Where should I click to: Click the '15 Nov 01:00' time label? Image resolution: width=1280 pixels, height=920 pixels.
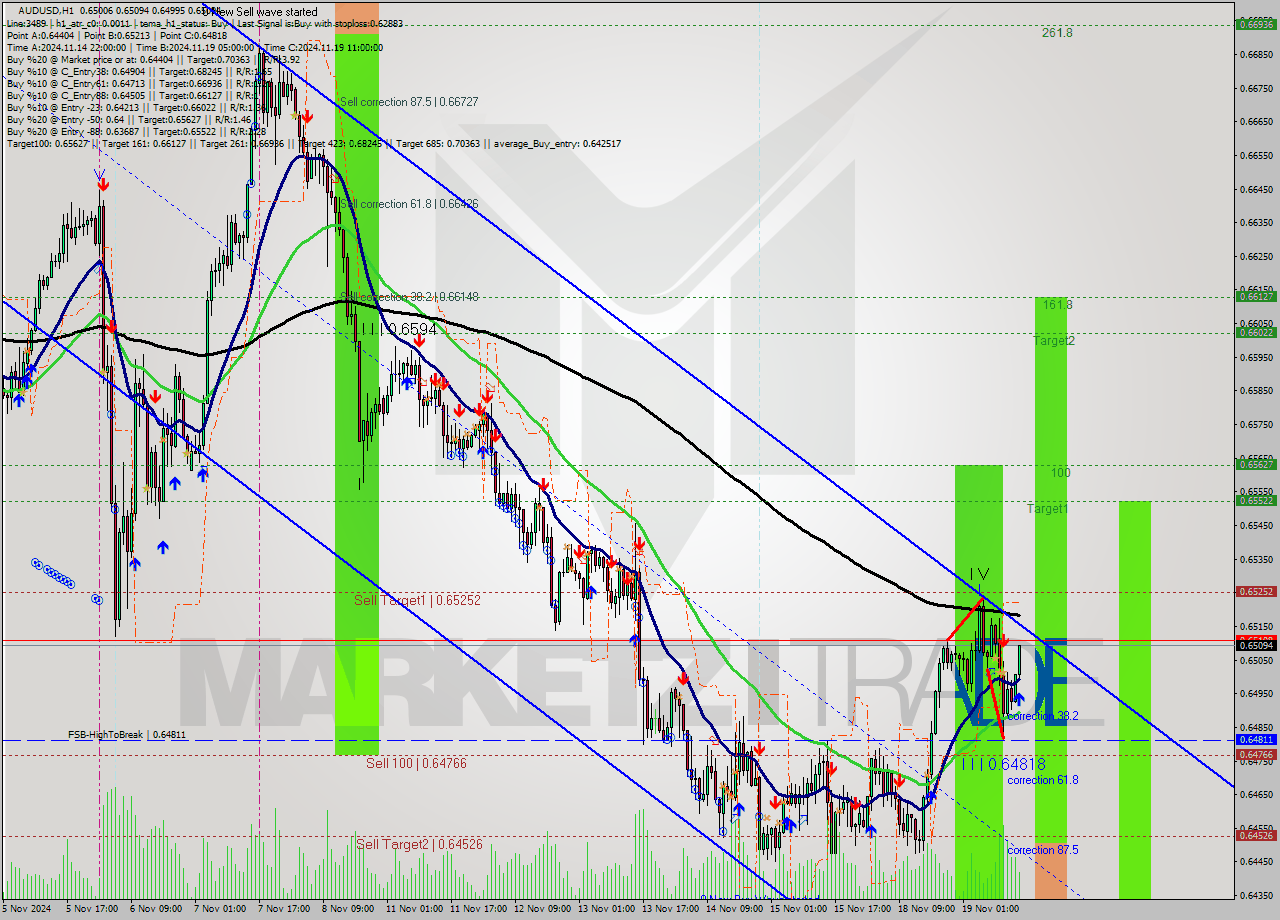798,909
